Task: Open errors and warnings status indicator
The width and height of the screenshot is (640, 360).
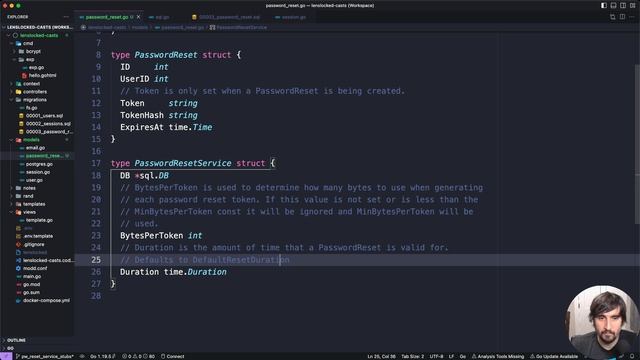Action: (139, 356)
